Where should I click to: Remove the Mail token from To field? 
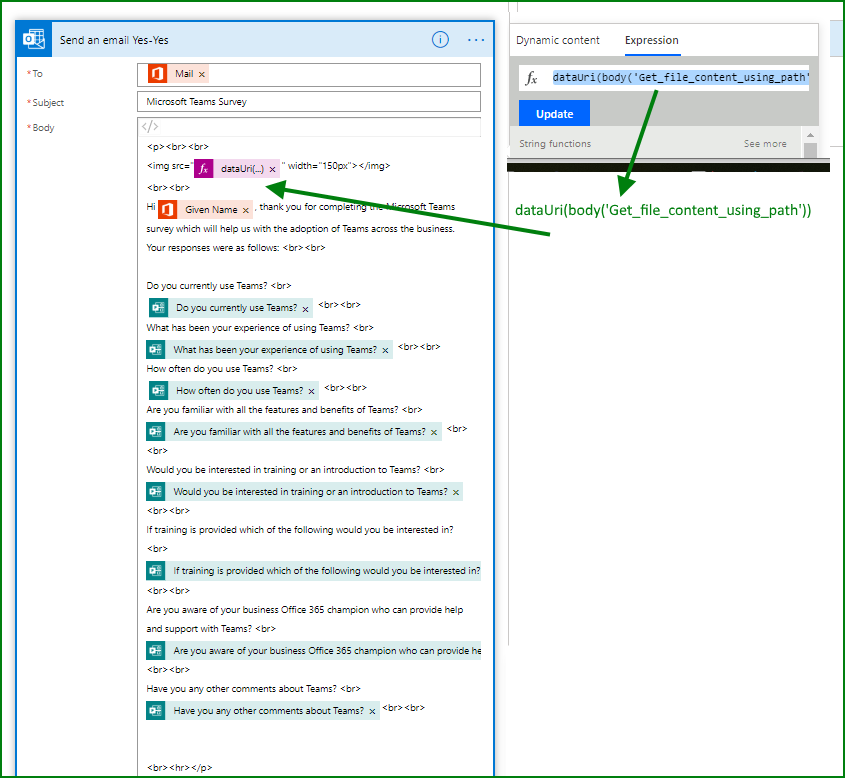click(x=202, y=74)
